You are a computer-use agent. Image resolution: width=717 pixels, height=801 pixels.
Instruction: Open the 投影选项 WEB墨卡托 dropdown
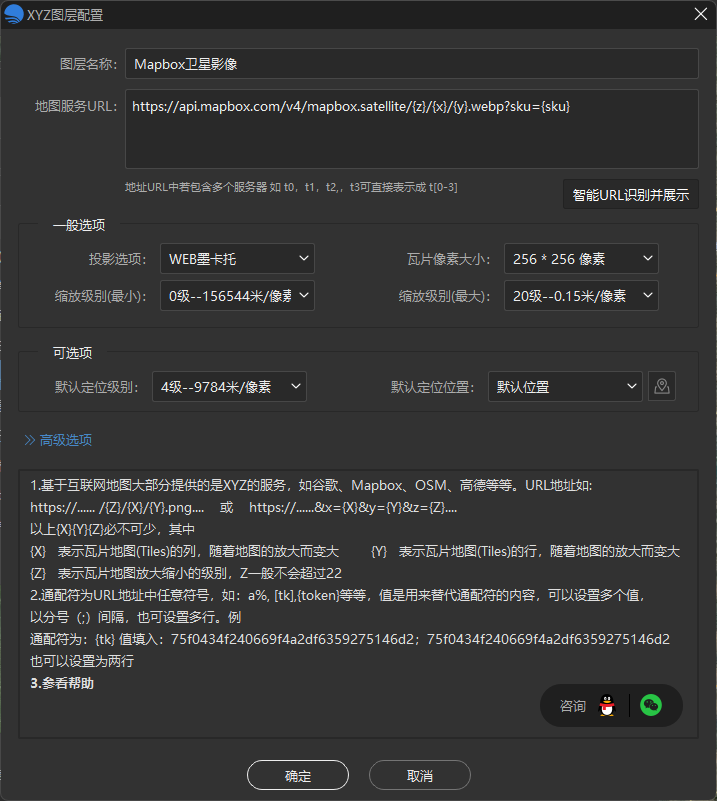click(x=237, y=258)
